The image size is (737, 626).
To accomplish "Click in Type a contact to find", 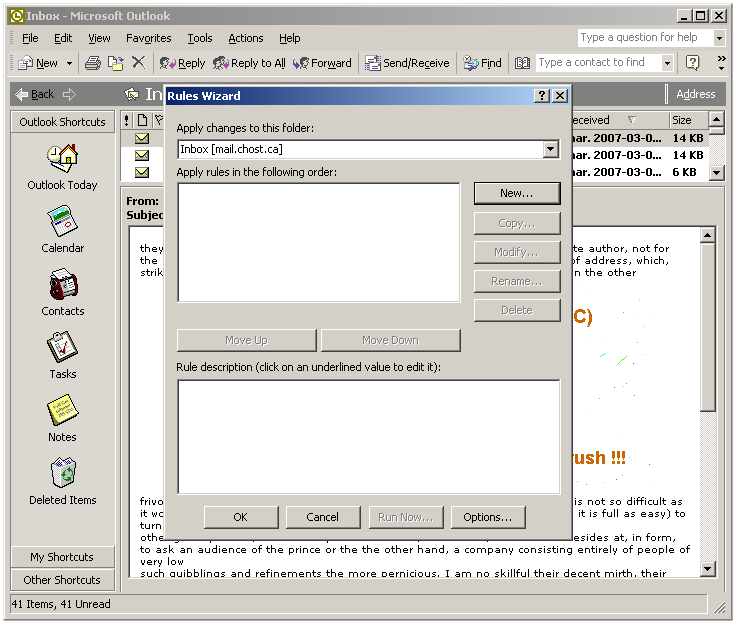I will [598, 63].
